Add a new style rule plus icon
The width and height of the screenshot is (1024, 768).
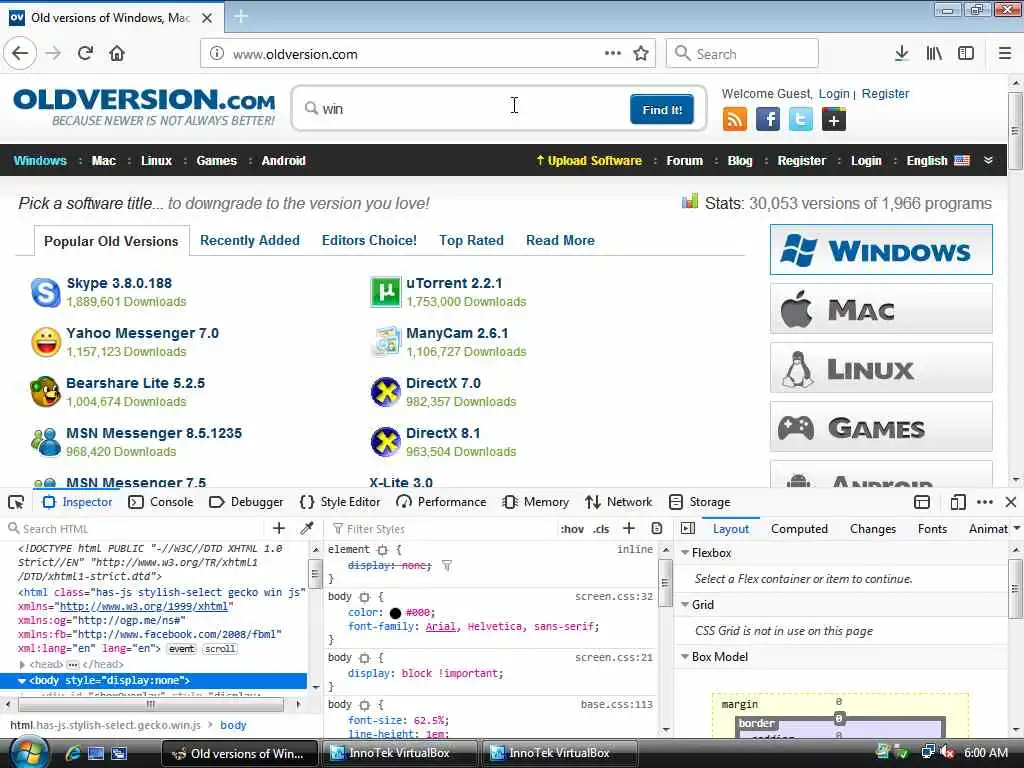point(629,528)
